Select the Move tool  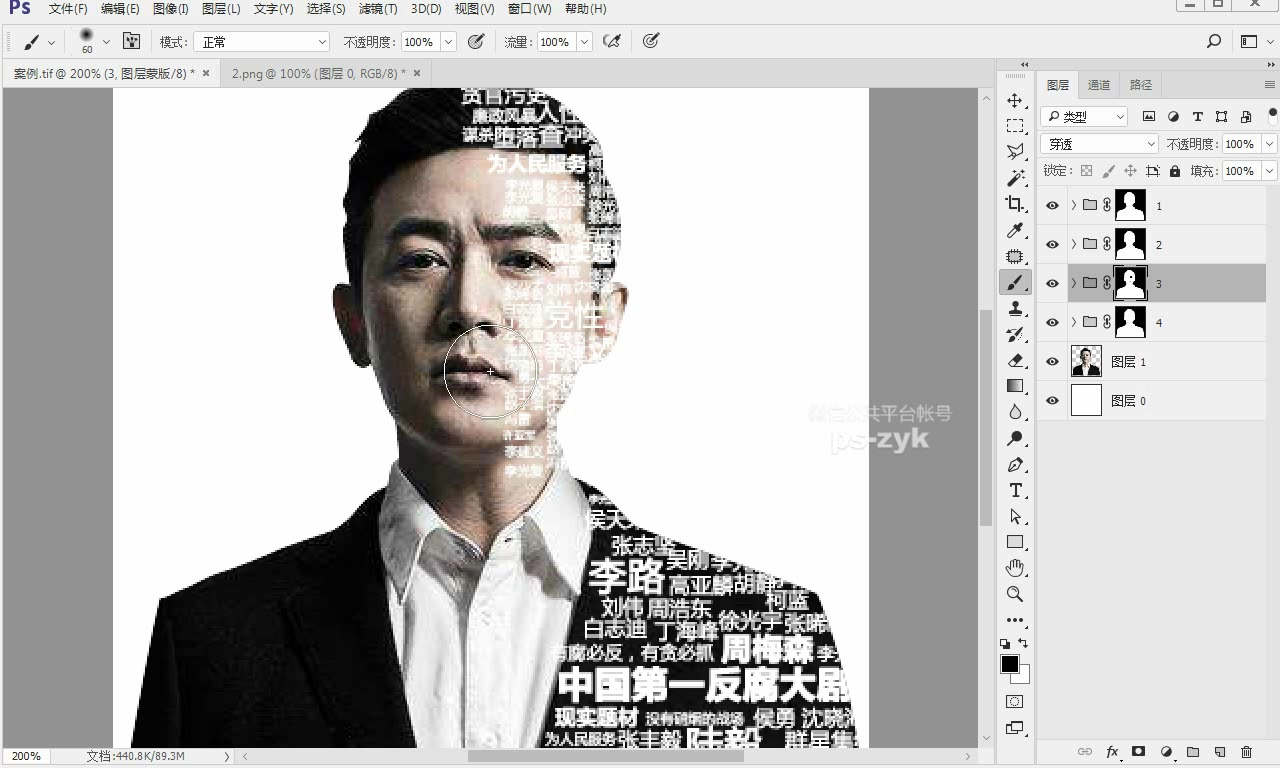pos(1015,100)
